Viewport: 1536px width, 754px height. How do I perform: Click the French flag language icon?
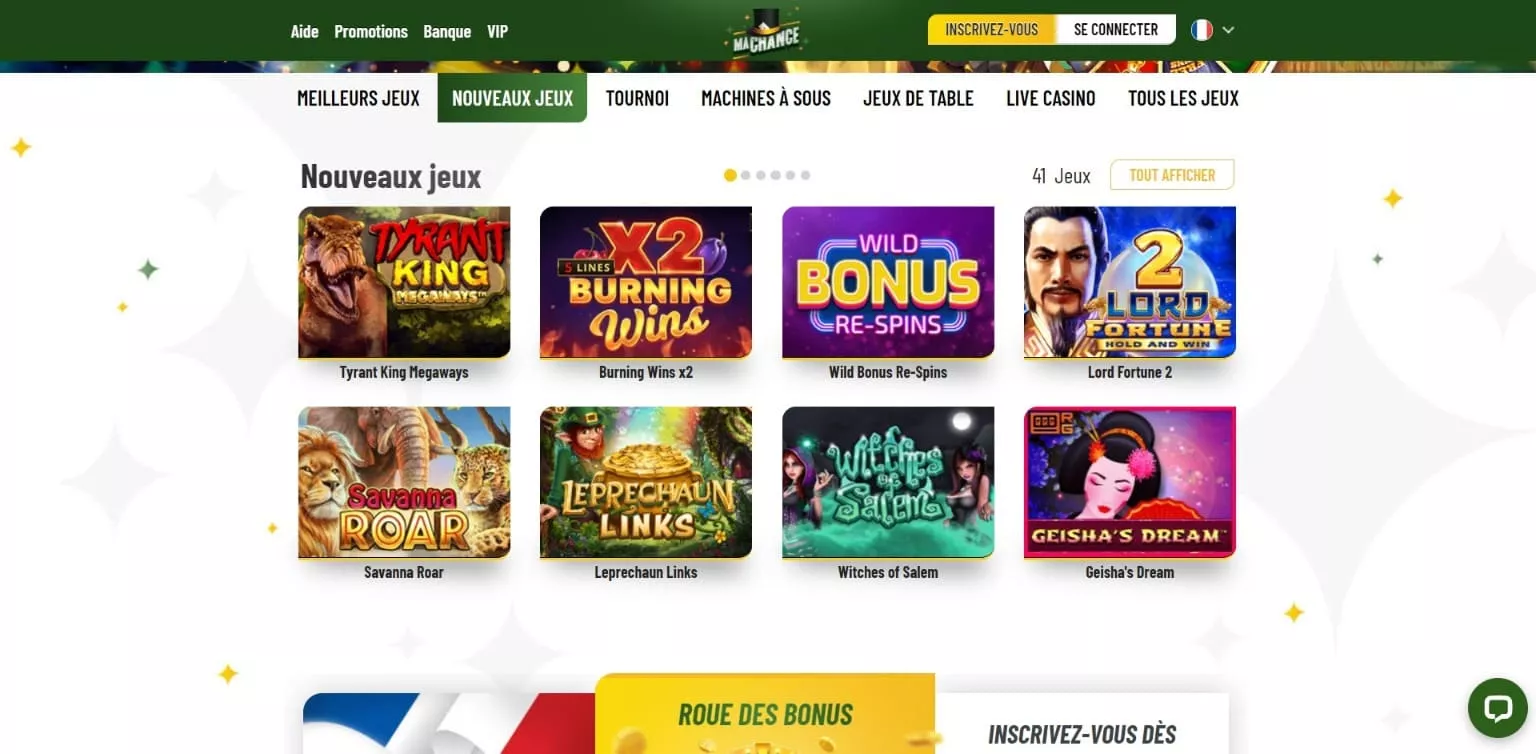[1201, 30]
